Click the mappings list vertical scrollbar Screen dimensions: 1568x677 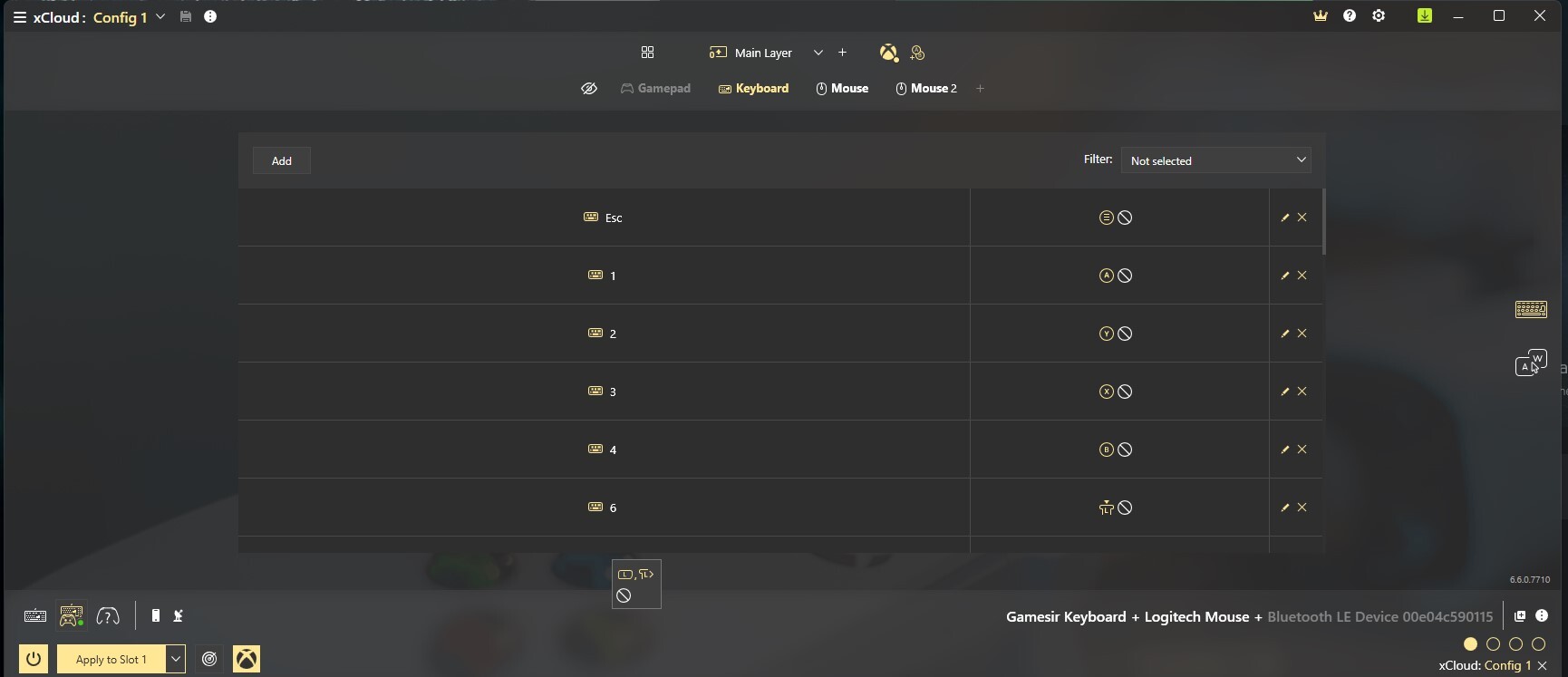pyautogui.click(x=1324, y=222)
